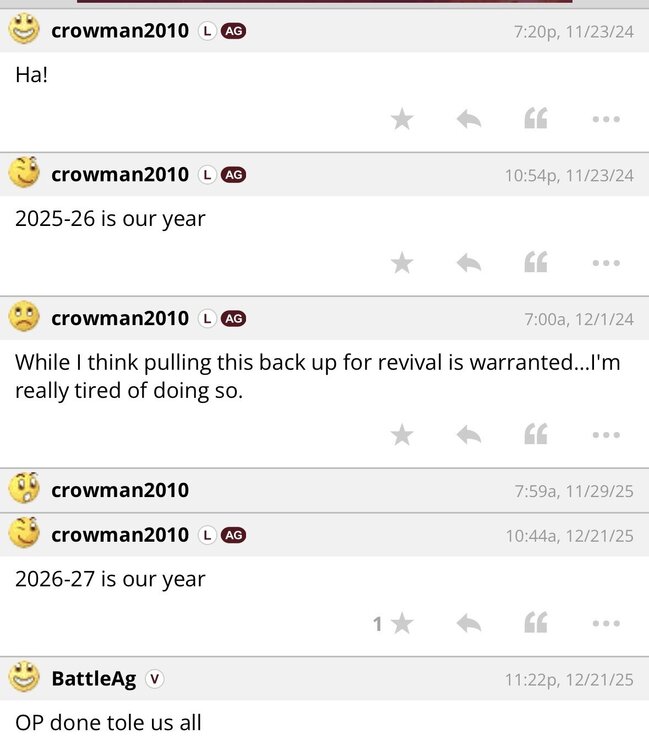This screenshot has width=649, height=750.
Task: Quote the "2026-27 is our year" post
Action: pyautogui.click(x=536, y=623)
